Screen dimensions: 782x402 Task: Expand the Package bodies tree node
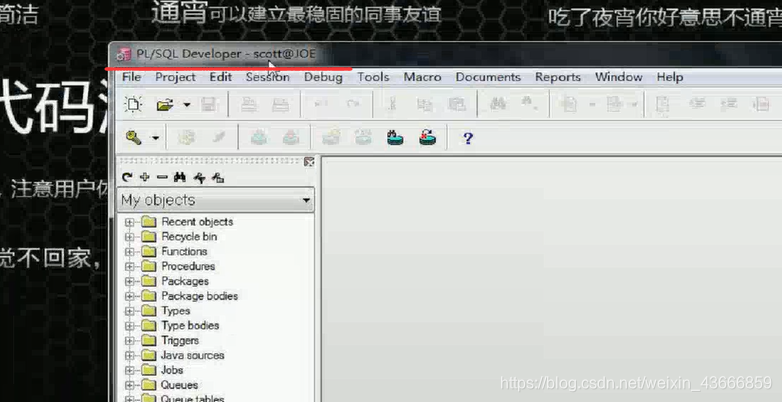pos(130,297)
